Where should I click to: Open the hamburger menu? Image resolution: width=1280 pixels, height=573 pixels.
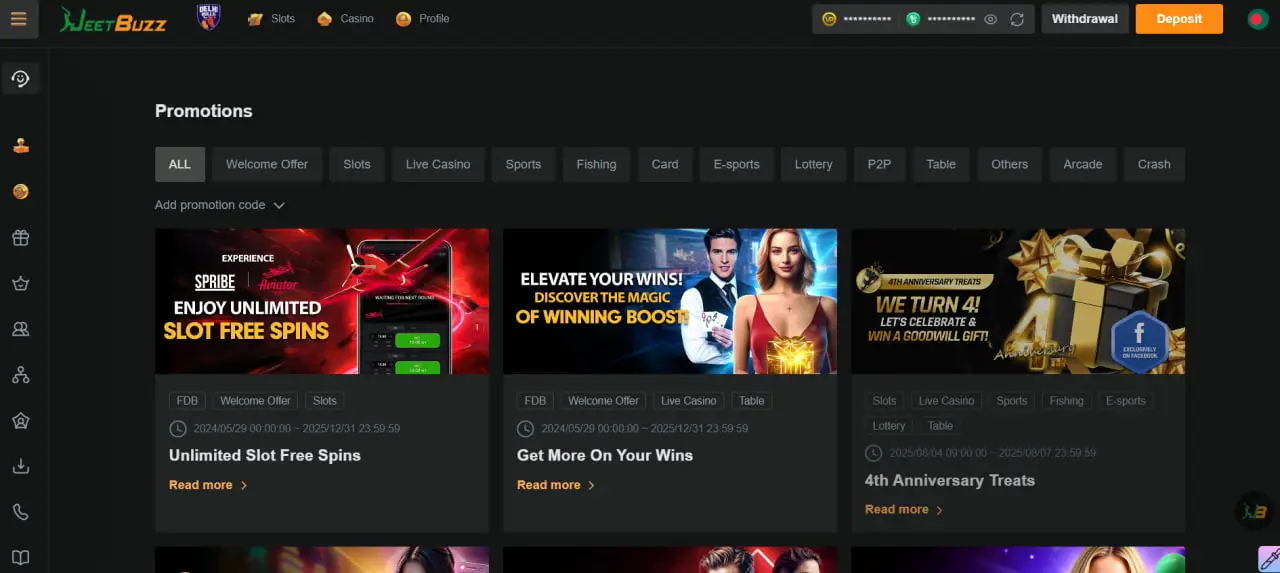(x=19, y=19)
